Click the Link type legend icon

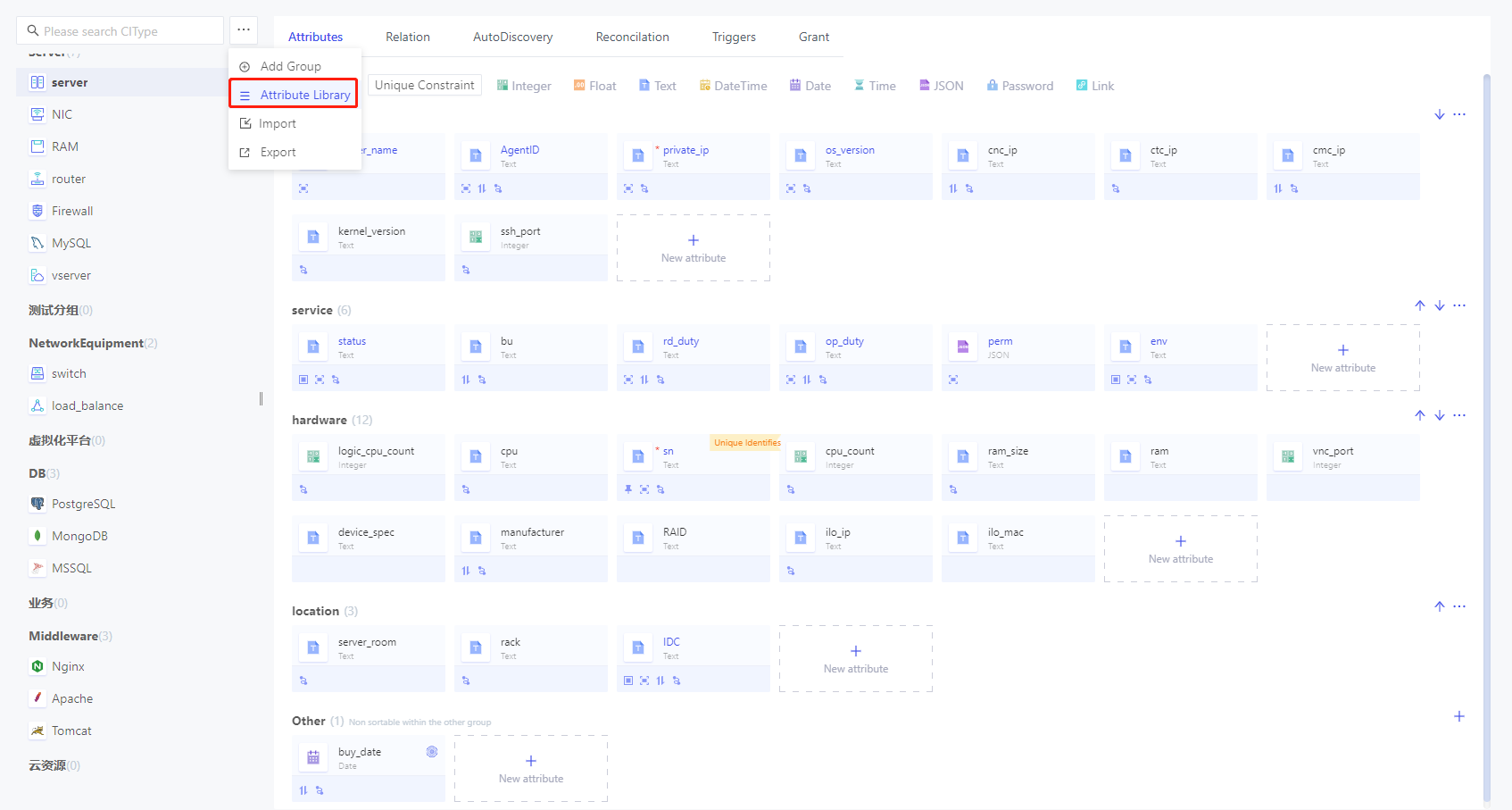(x=1082, y=86)
